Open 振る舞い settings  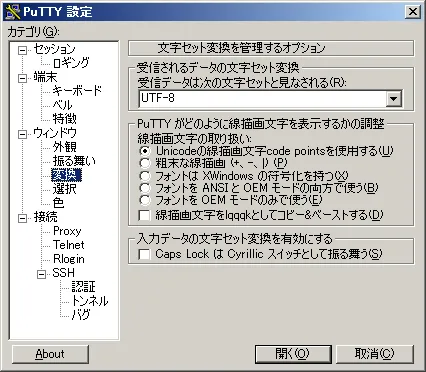click(x=74, y=161)
